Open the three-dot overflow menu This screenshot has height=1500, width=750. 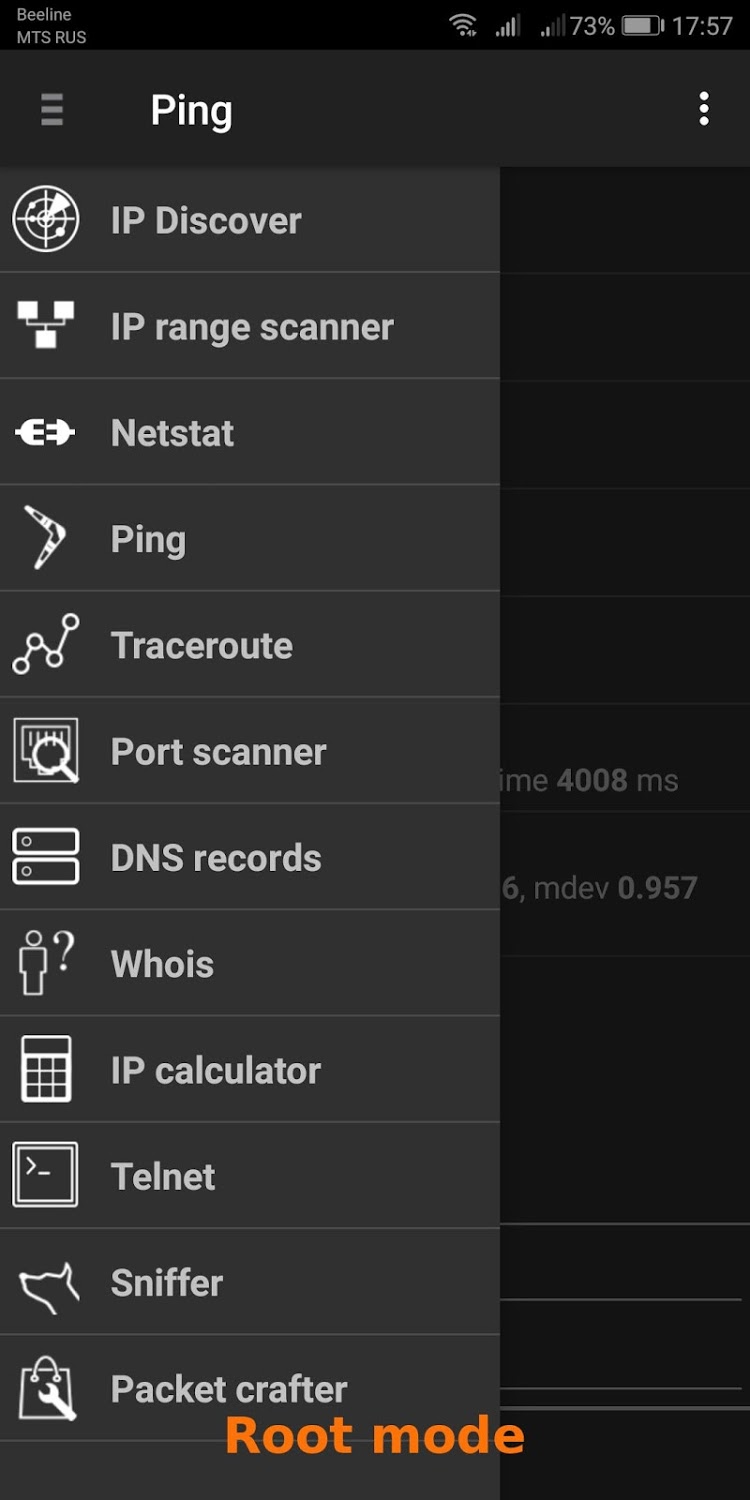click(x=704, y=109)
